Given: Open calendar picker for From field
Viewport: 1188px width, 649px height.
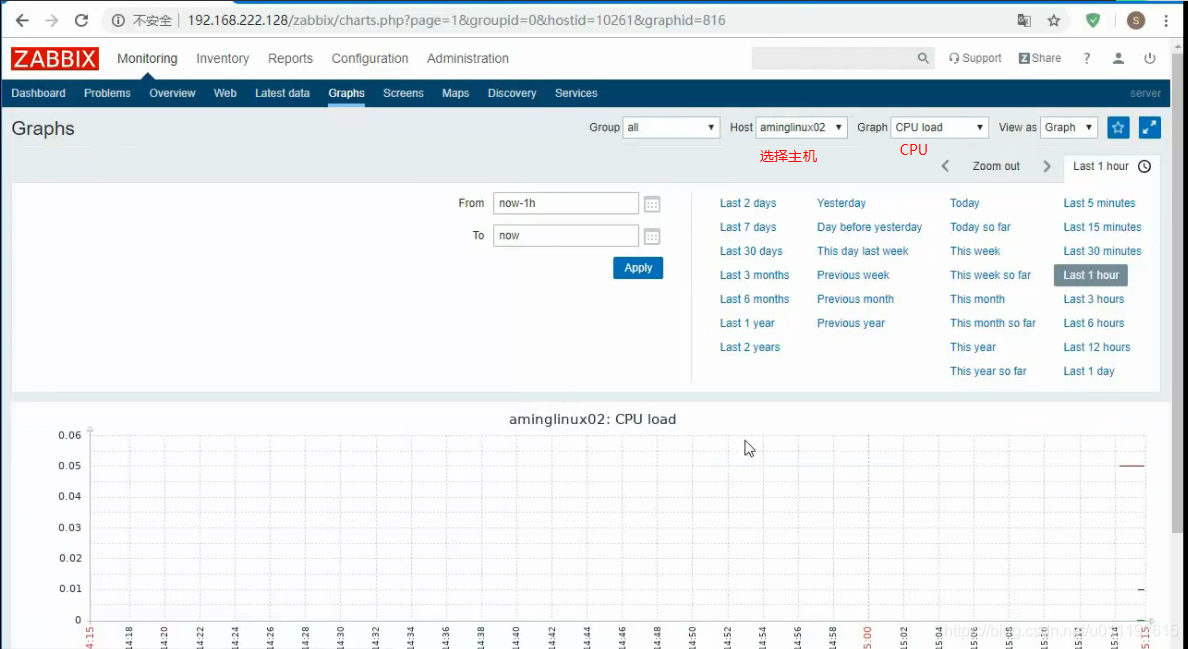Looking at the screenshot, I should pyautogui.click(x=652, y=204).
